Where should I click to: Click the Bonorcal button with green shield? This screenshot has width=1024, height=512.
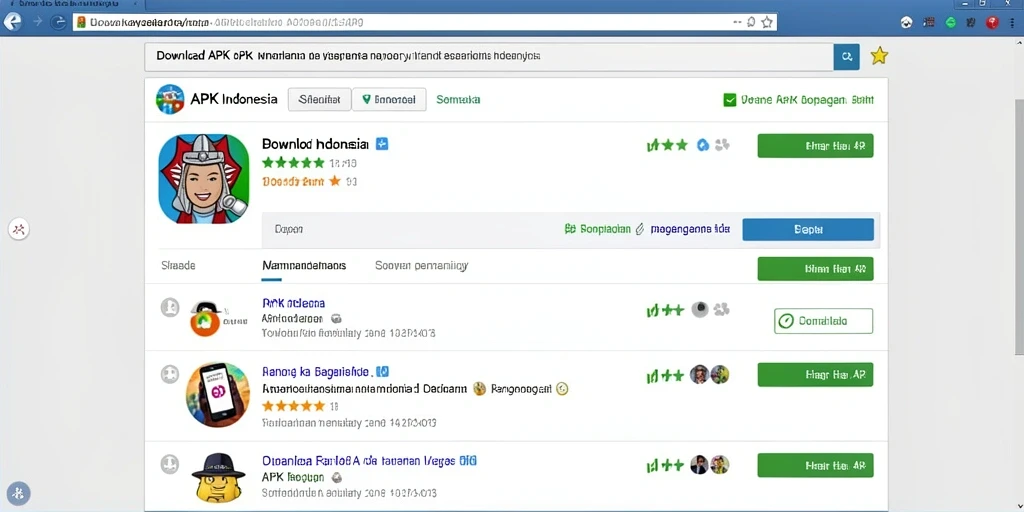(389, 99)
